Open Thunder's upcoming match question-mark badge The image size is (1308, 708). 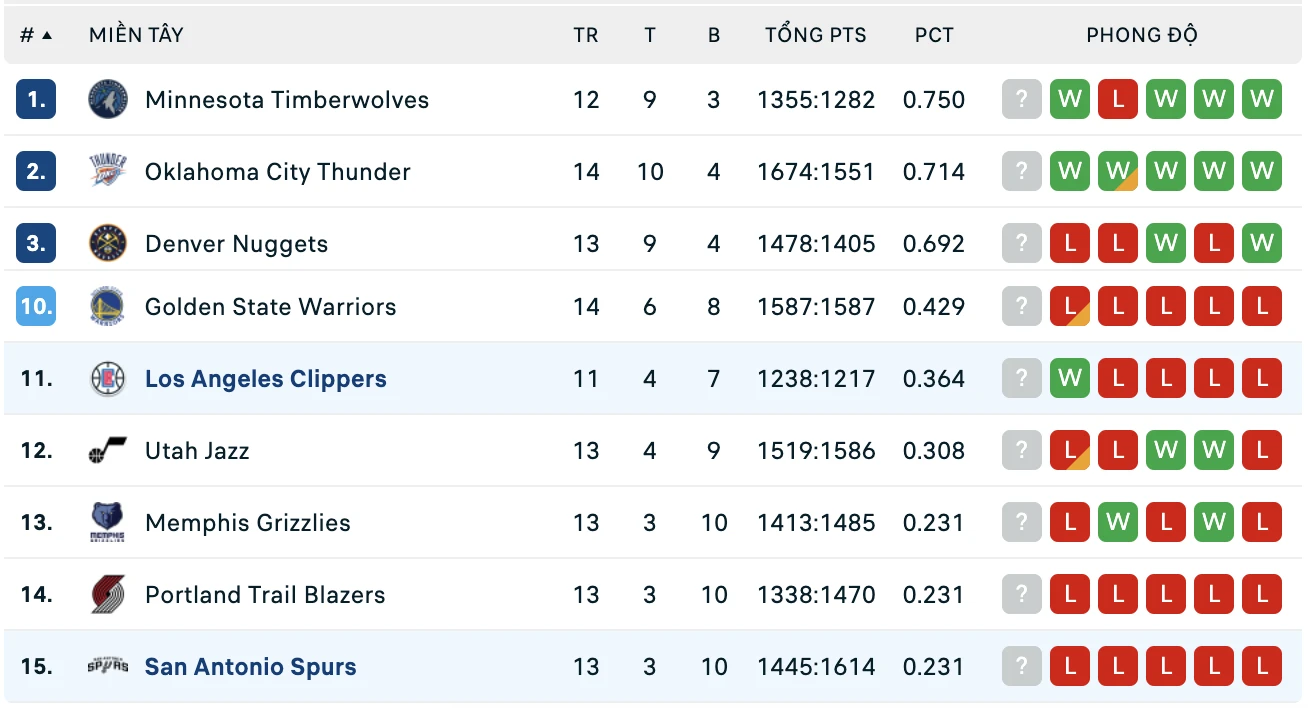(x=1022, y=172)
